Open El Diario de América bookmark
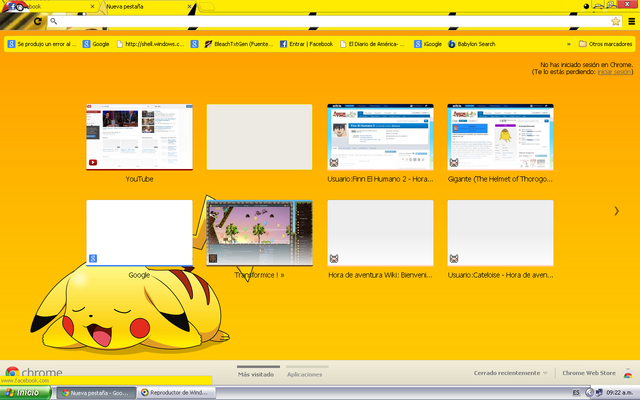Screen dimensions: 640x400 [x=373, y=44]
